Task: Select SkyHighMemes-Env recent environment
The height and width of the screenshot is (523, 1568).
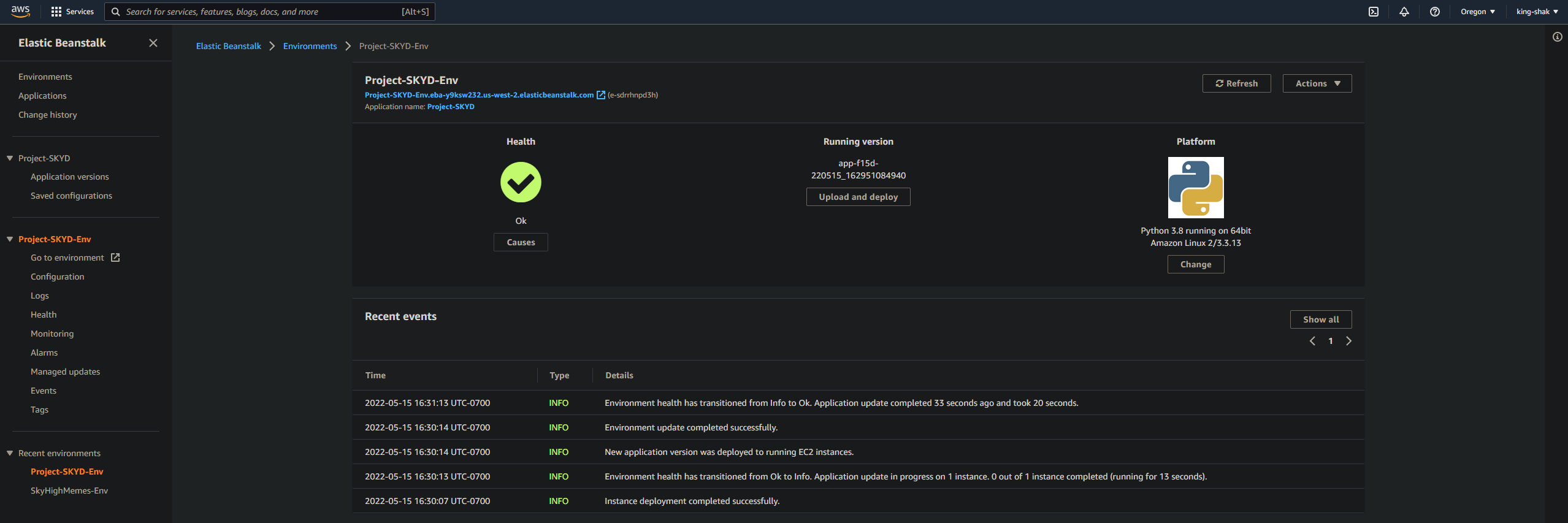Action: pos(69,491)
